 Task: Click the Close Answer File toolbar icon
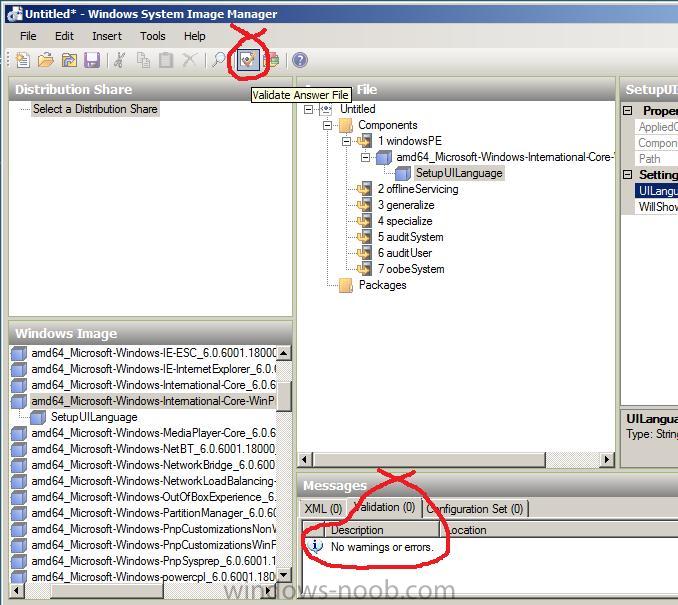[x=69, y=60]
